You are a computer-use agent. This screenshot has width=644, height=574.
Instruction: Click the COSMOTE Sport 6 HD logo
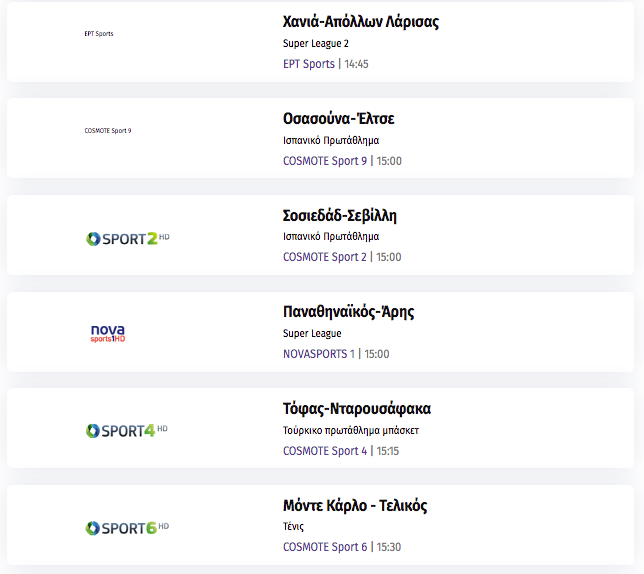[x=127, y=528]
